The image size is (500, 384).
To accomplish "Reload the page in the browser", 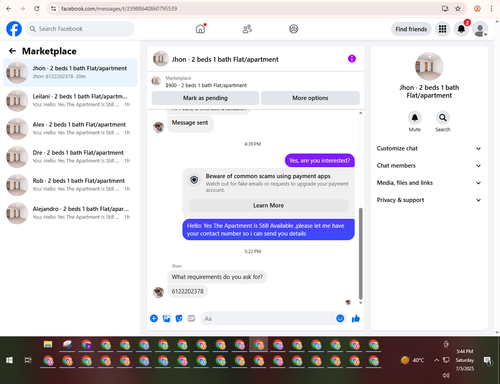I will tap(37, 9).
